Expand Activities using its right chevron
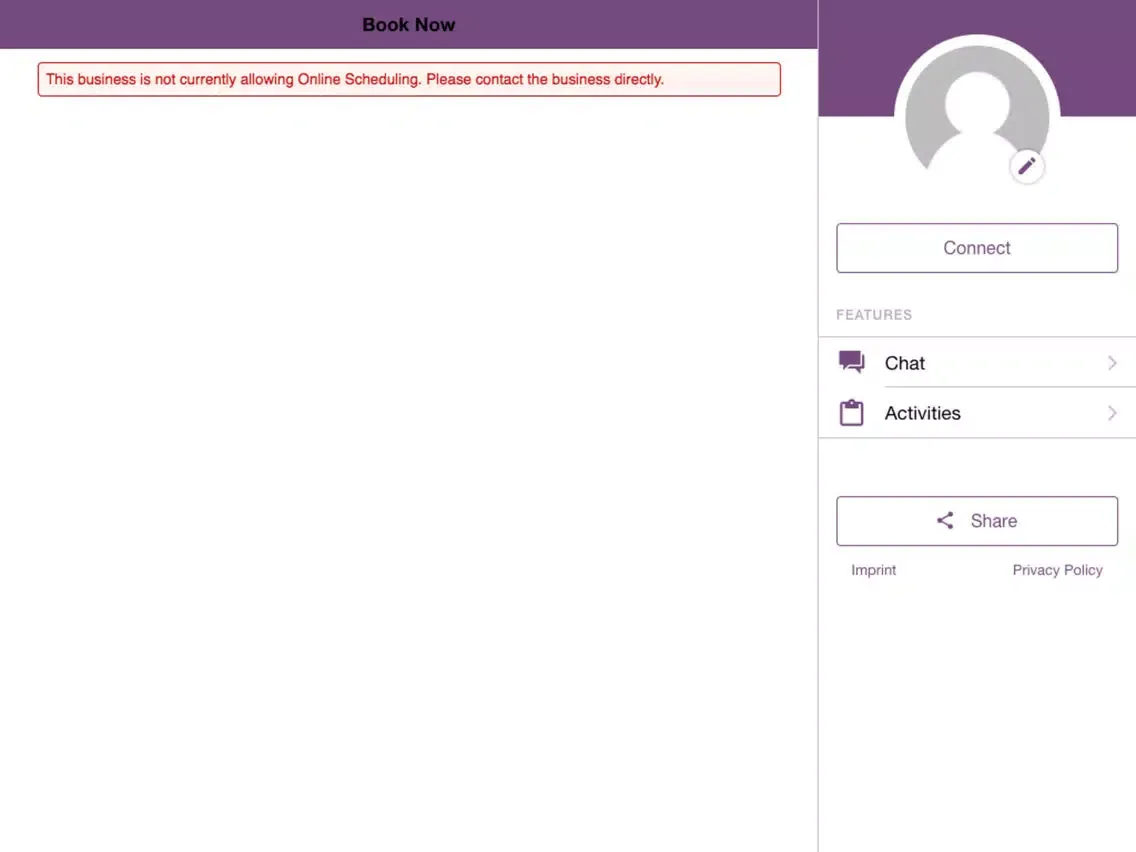Image resolution: width=1136 pixels, height=852 pixels. (1112, 413)
